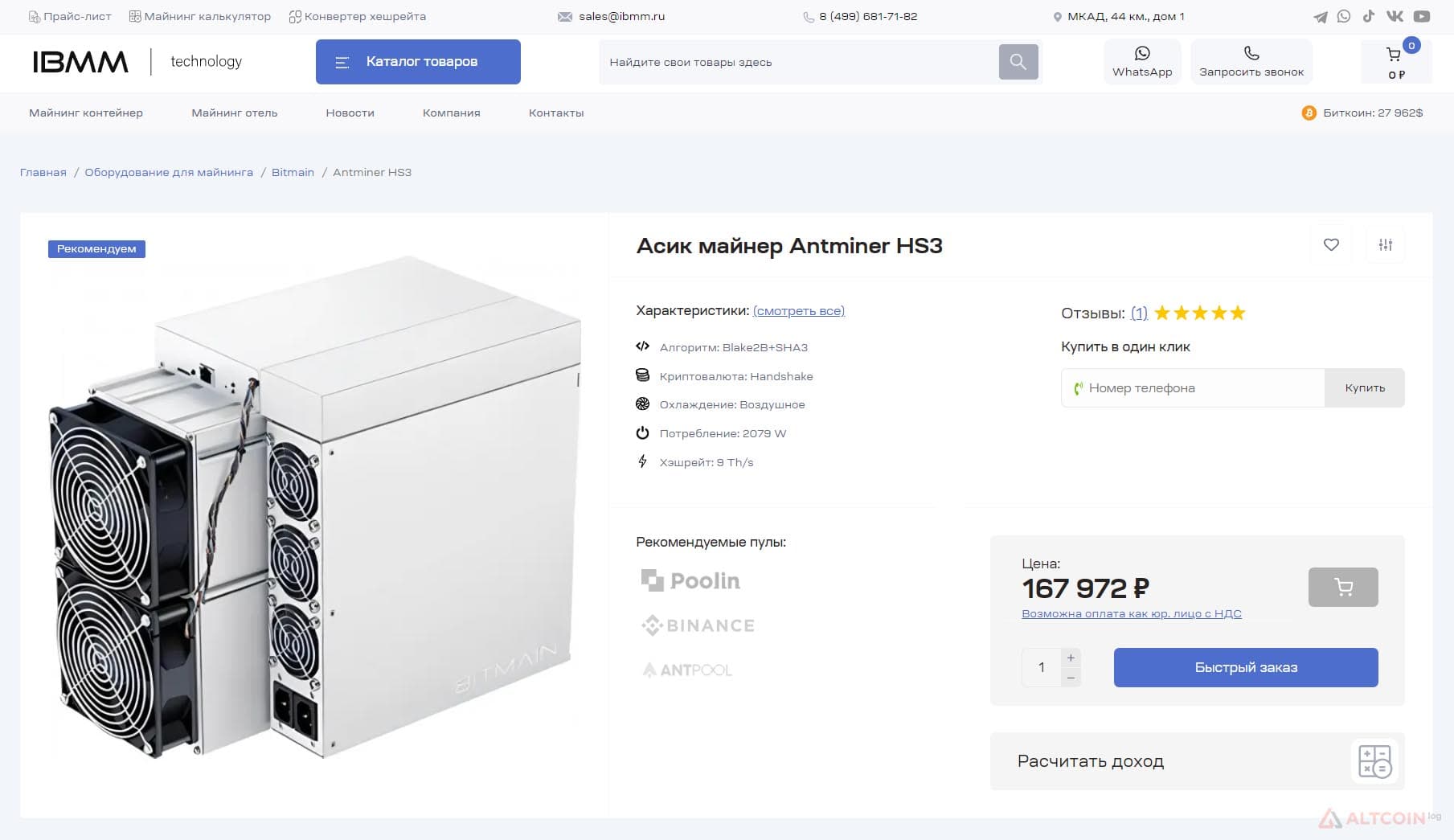The width and height of the screenshot is (1454, 840).
Task: Click Запросить звонок button
Action: point(1251,62)
